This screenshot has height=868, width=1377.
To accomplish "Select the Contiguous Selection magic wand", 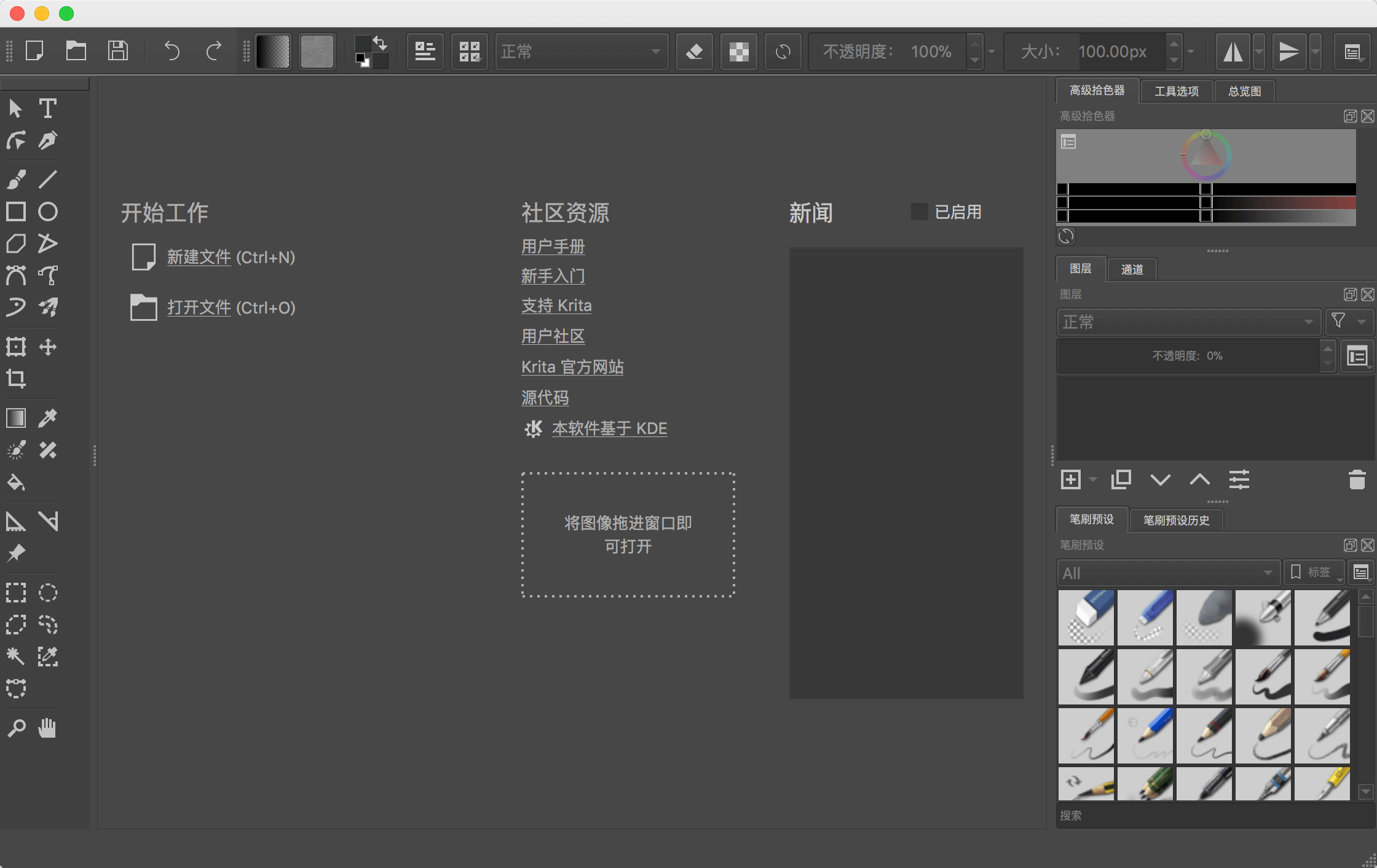I will [x=16, y=657].
